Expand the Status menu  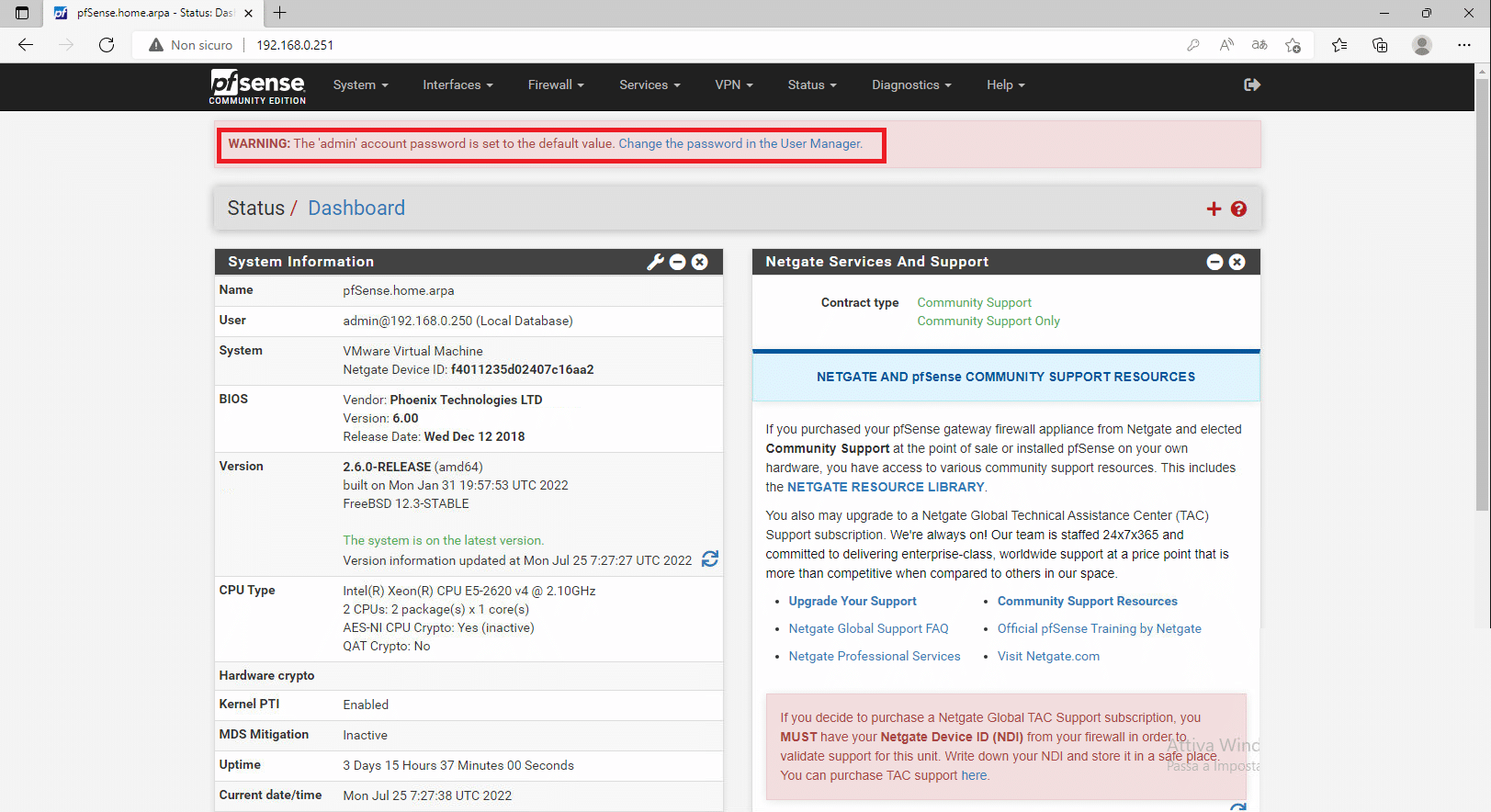pyautogui.click(x=812, y=85)
